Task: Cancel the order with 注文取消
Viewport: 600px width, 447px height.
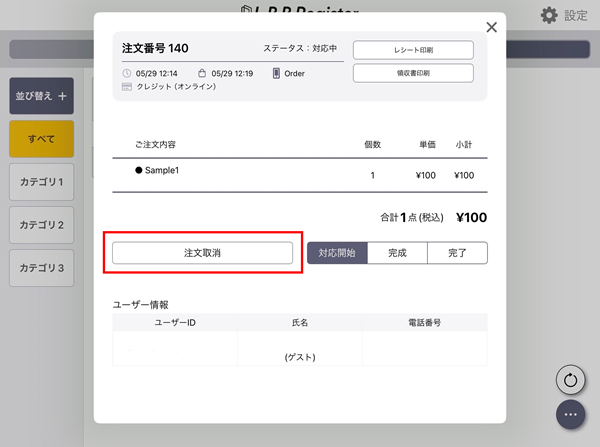Action: pos(202,253)
